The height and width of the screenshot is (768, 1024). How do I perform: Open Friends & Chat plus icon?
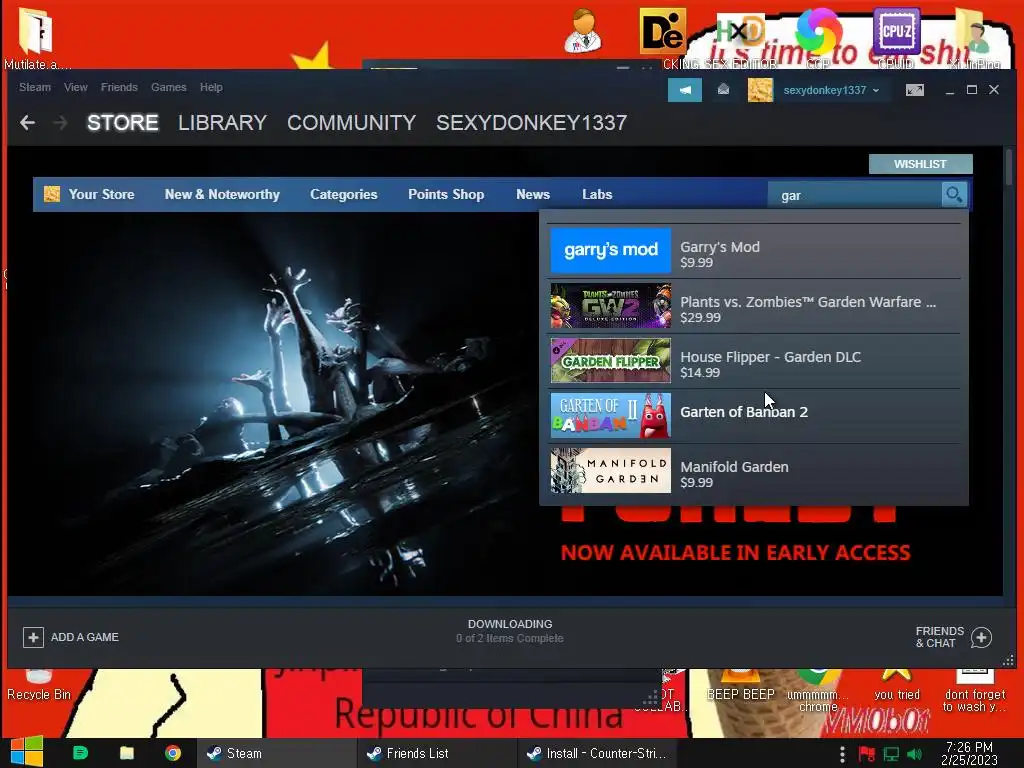pos(981,637)
